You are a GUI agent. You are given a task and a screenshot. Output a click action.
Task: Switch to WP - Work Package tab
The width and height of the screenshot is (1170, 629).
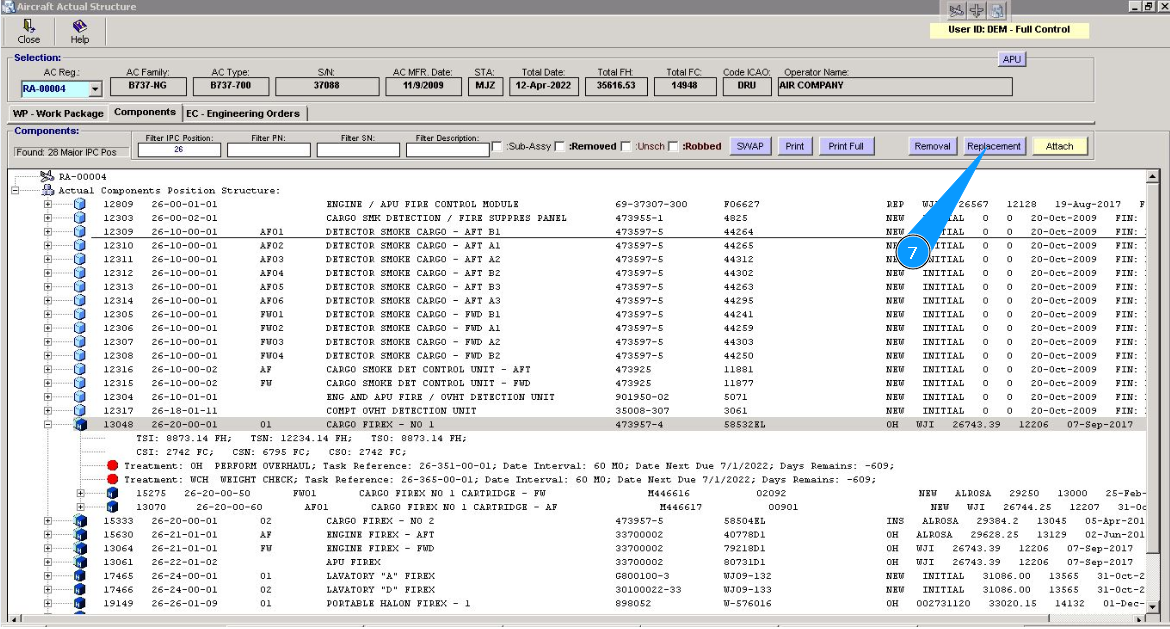pyautogui.click(x=58, y=113)
